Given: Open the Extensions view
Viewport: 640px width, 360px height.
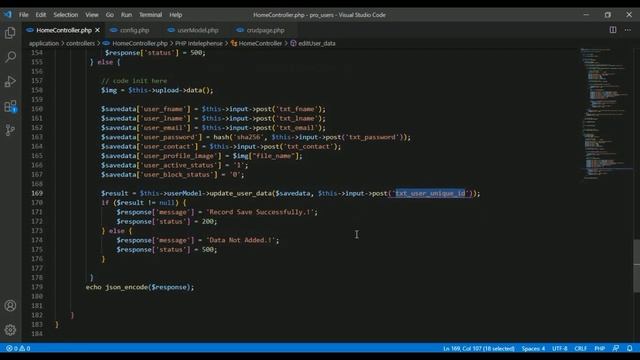Looking at the screenshot, I should tap(10, 106).
